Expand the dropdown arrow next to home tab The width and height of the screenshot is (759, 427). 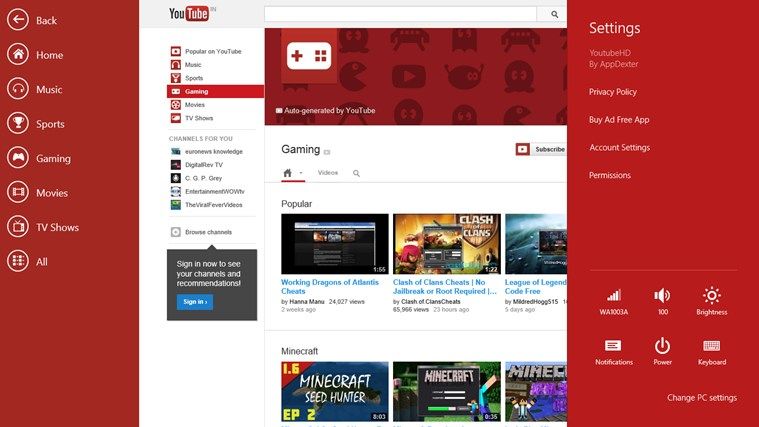(301, 173)
